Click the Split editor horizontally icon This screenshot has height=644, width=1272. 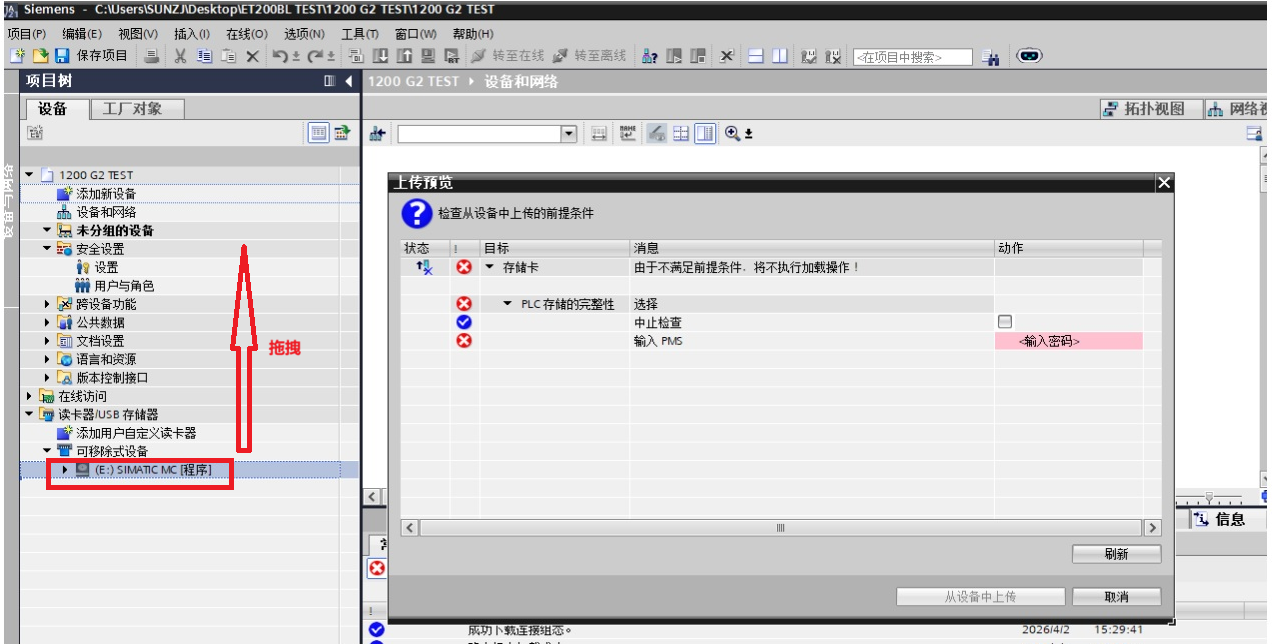[756, 56]
